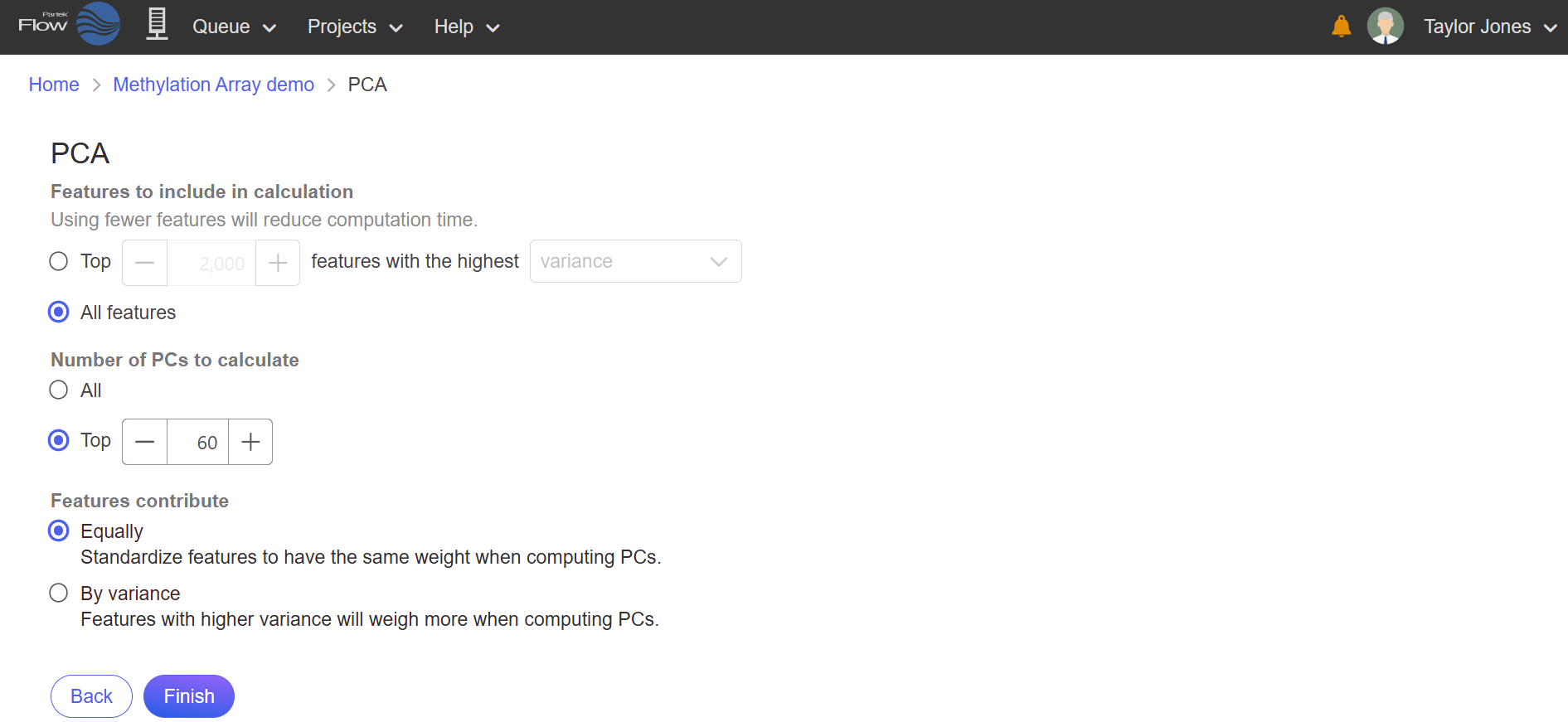The height and width of the screenshot is (722, 1568).
Task: Increase number of PCs with plus
Action: pos(250,442)
